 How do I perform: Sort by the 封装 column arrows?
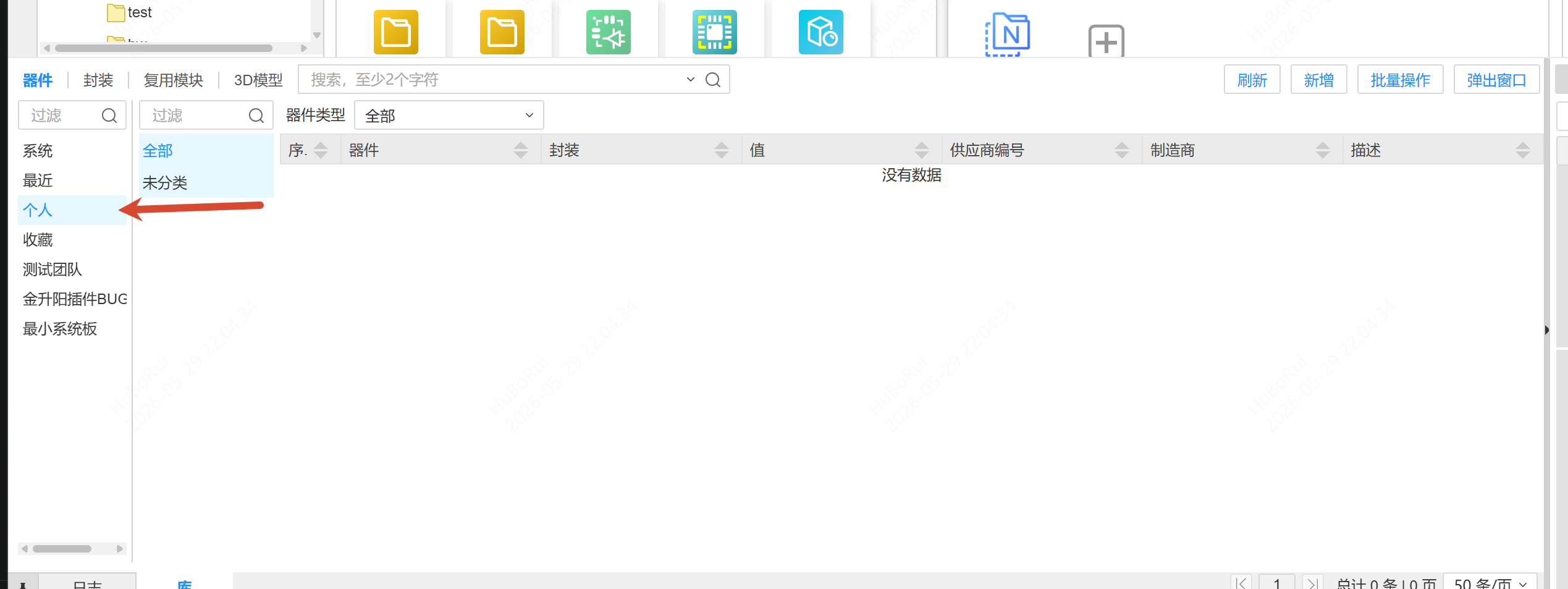tap(721, 150)
